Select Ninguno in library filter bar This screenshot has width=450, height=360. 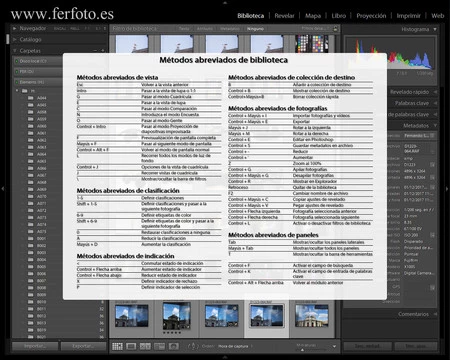[x=255, y=29]
